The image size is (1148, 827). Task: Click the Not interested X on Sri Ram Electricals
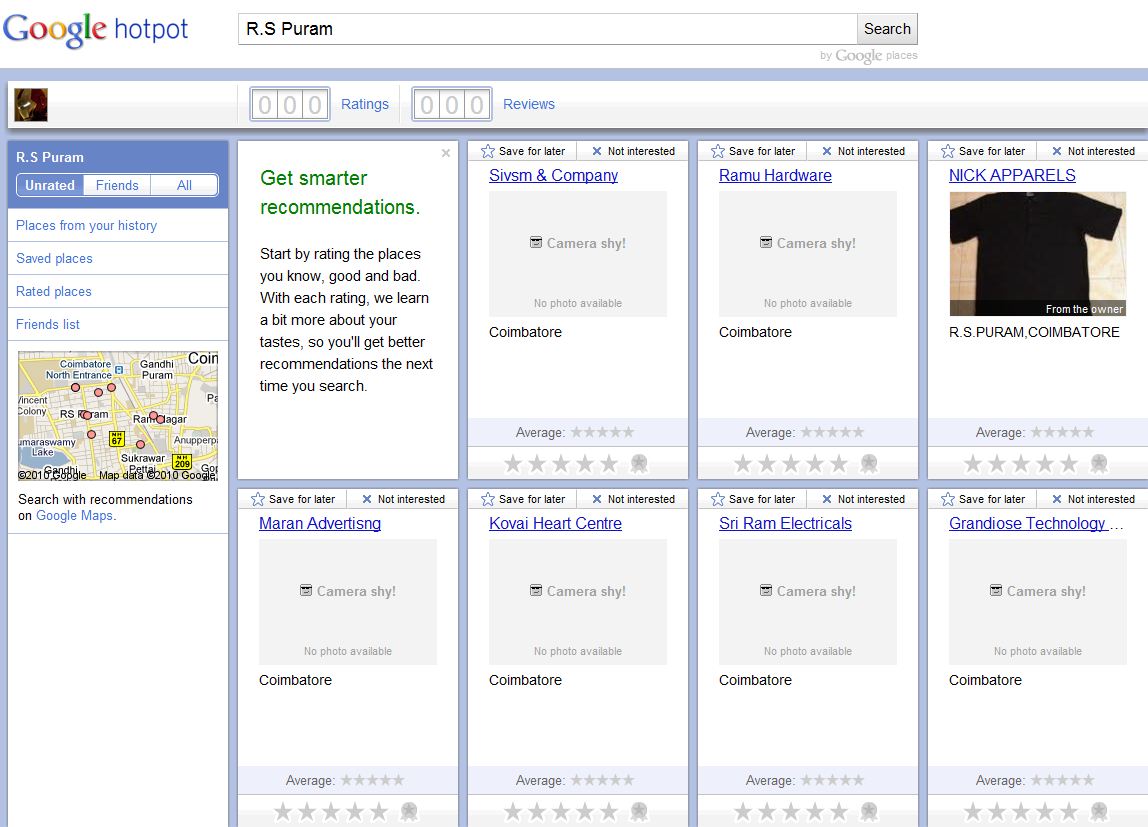click(x=827, y=499)
